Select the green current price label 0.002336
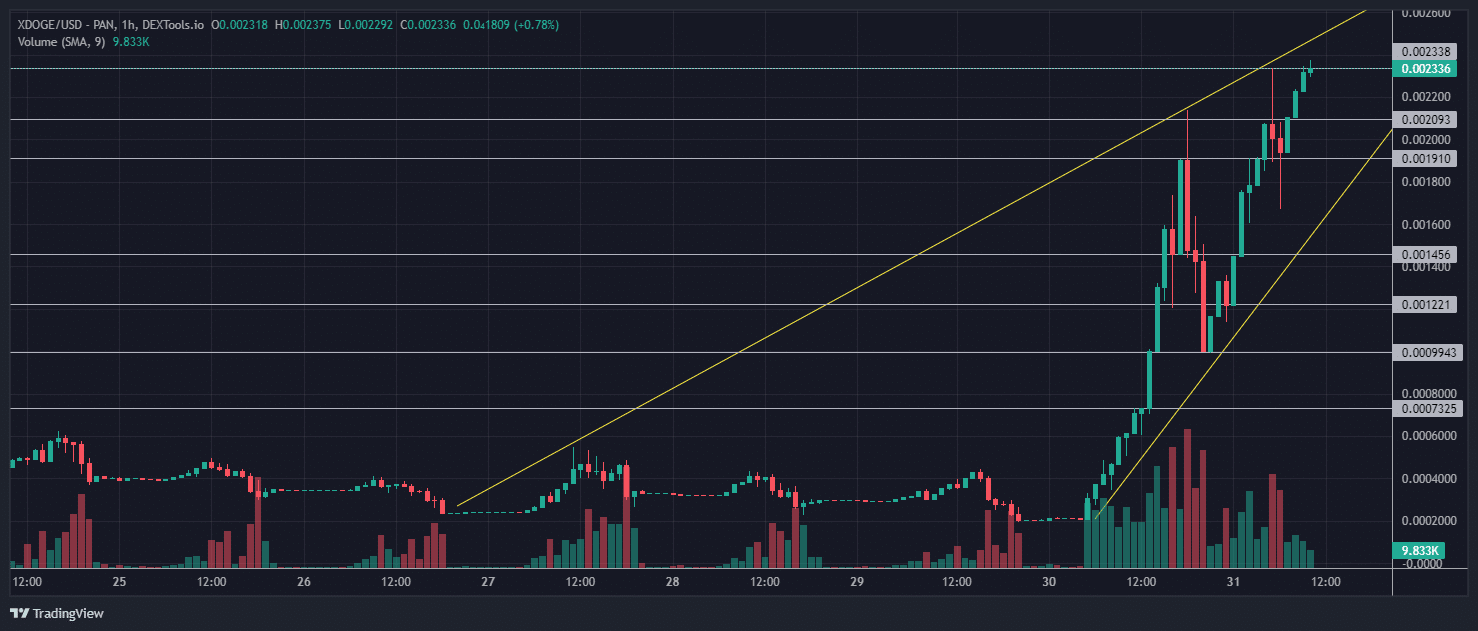Screen dimensions: 1478x631 (x=1427, y=69)
